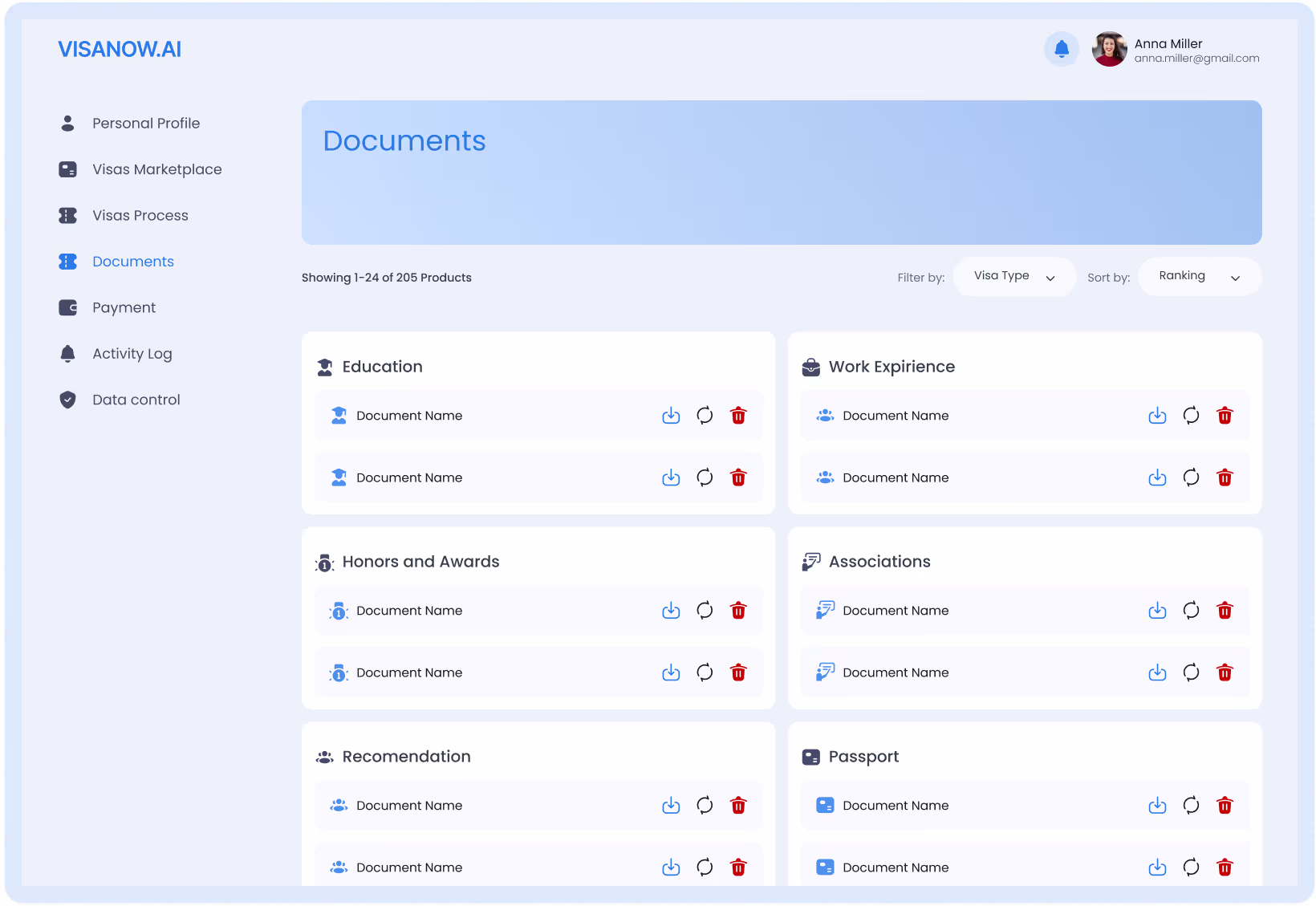Open Visas Process from sidebar
Image resolution: width=1316 pixels, height=906 pixels.
(x=124, y=215)
